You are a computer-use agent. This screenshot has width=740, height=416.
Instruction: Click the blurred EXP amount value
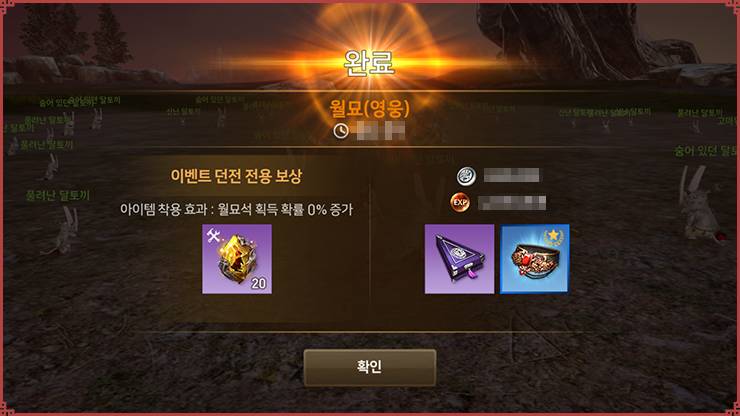[x=512, y=203]
